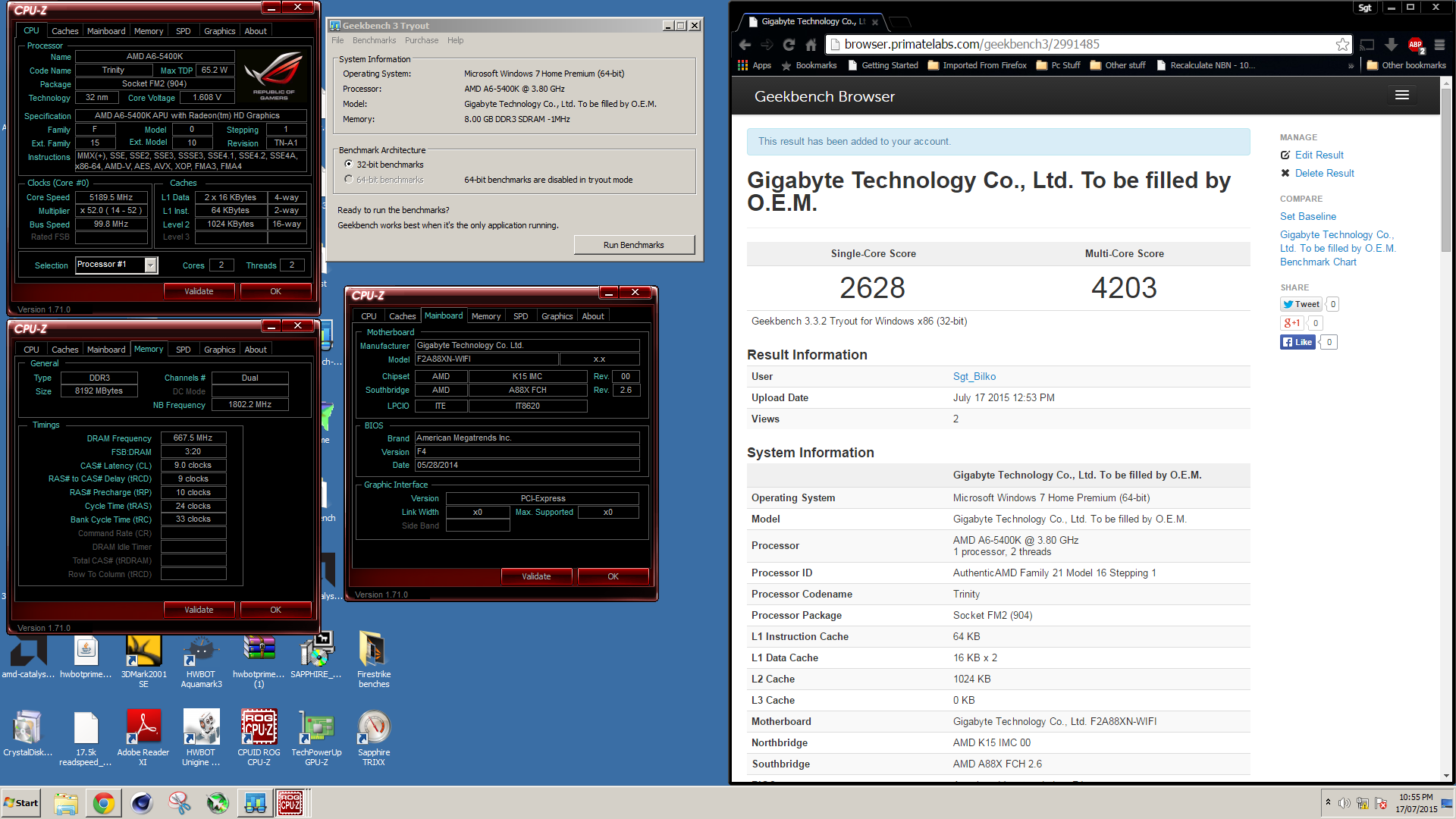Open Apps shortcut in bookmarks bar
This screenshot has width=1456, height=819.
(x=754, y=66)
